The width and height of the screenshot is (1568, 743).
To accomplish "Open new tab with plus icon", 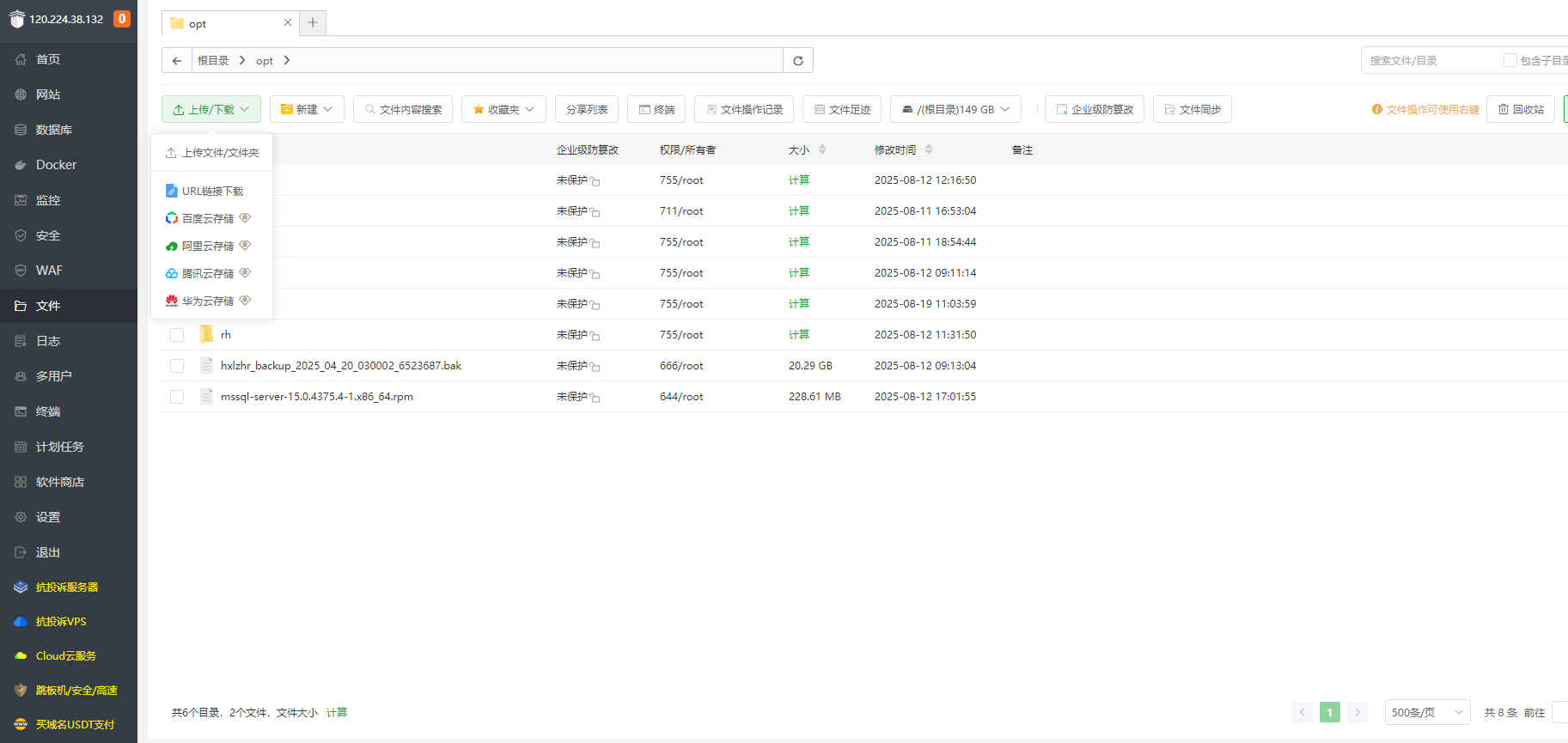I will (x=313, y=23).
